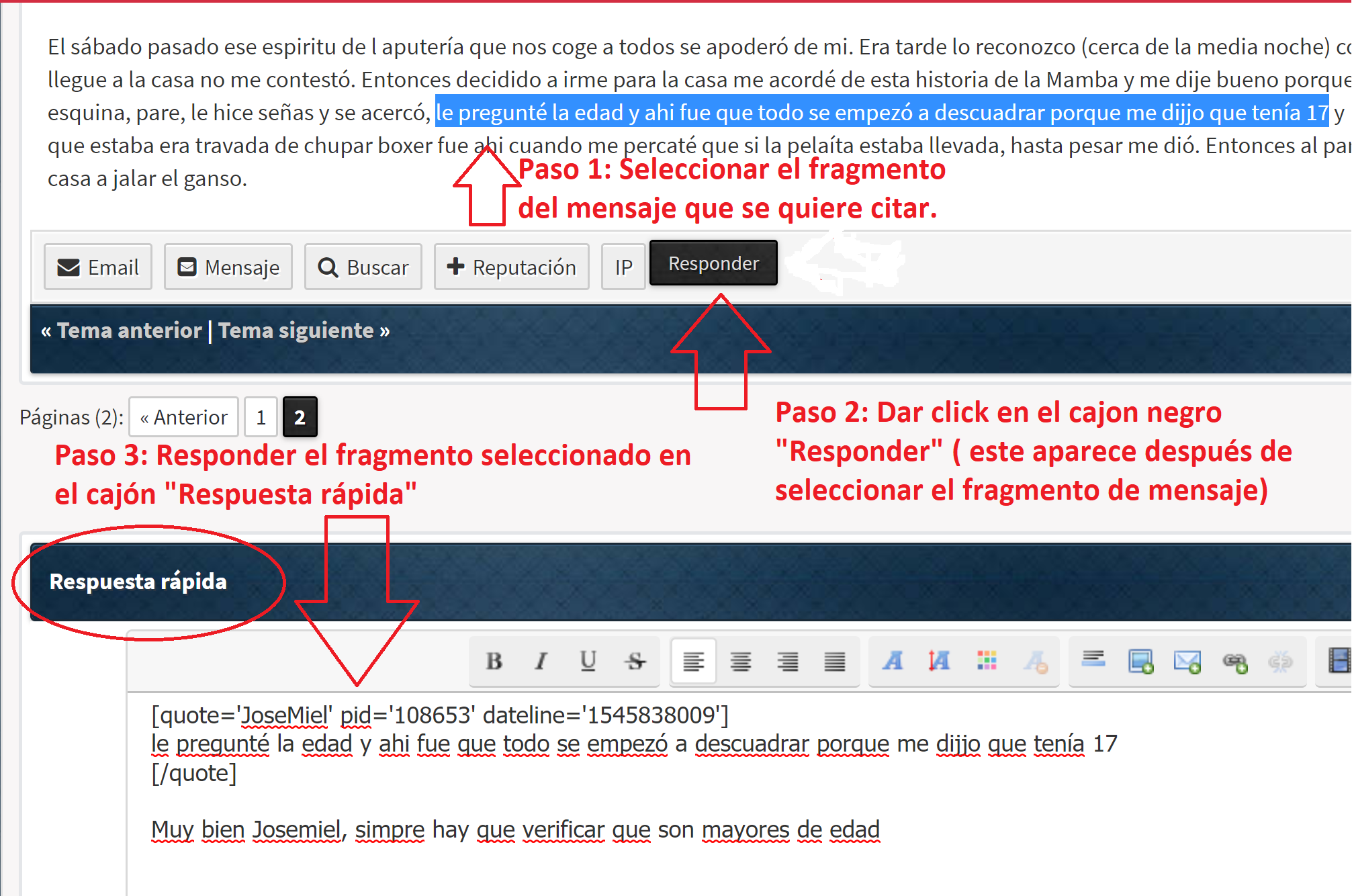The width and height of the screenshot is (1352, 896).
Task: Apply strikethrough text formatting
Action: click(635, 662)
